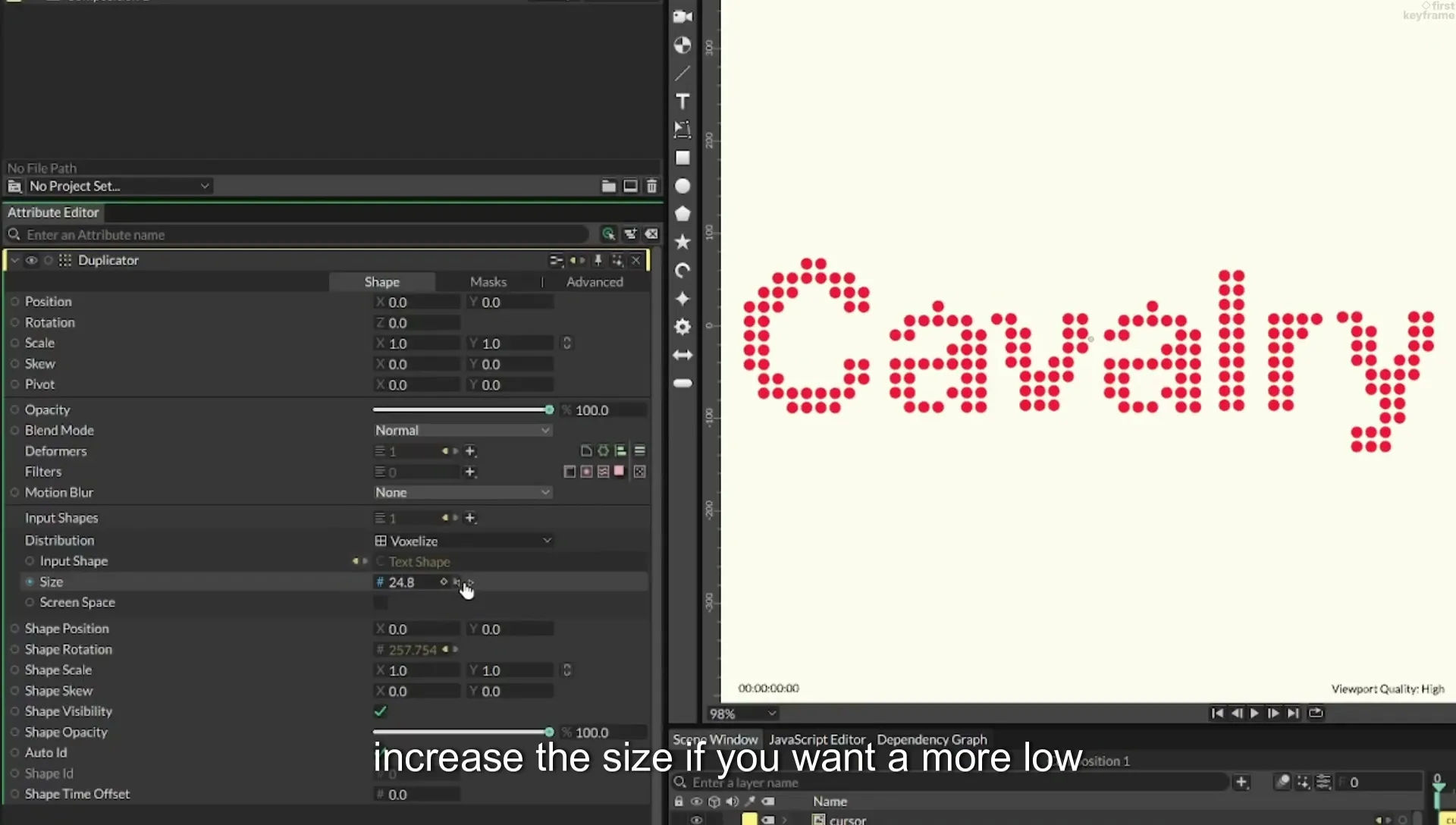Select the Pen line tool

click(682, 74)
